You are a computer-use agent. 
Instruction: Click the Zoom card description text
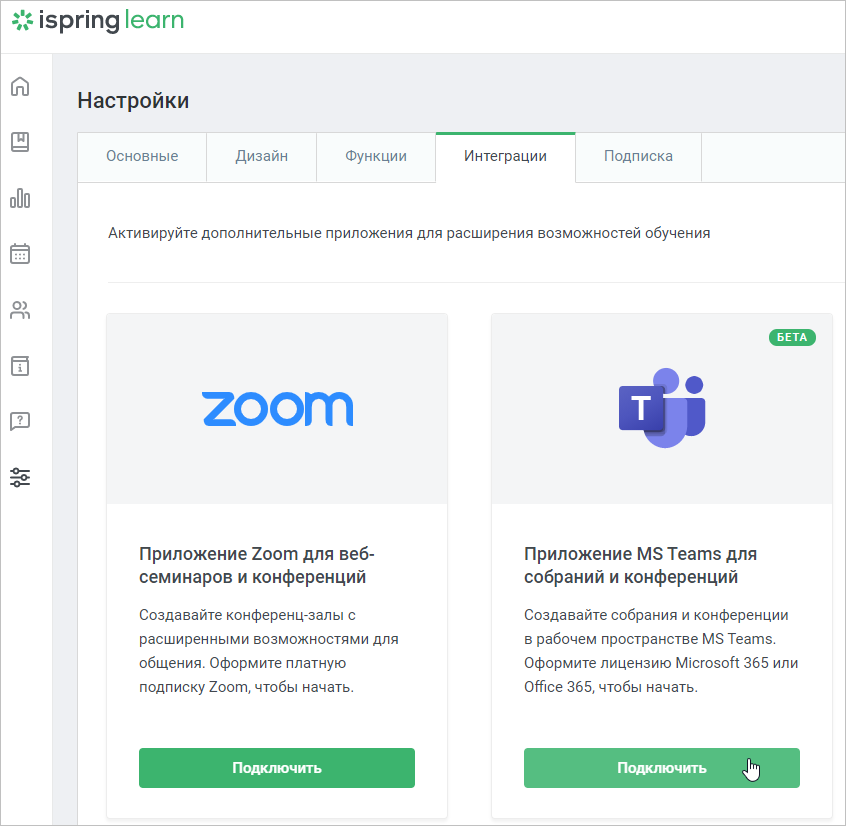[269, 651]
